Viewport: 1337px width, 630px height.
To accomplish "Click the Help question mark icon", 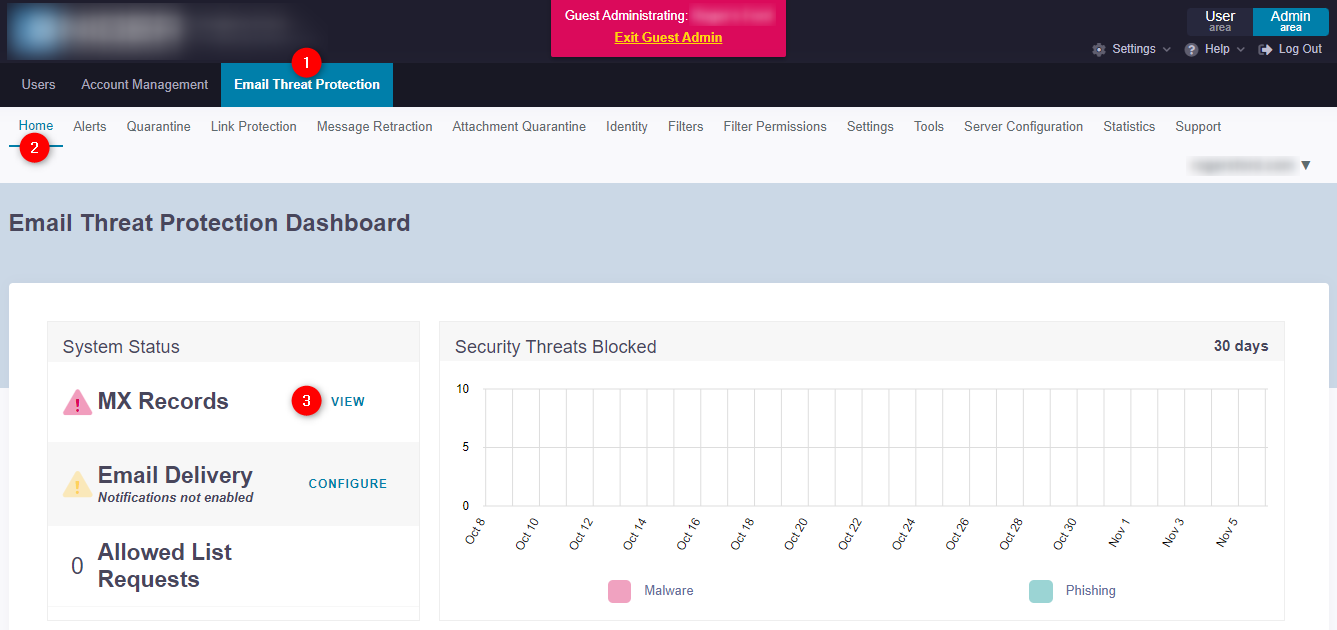I will [1191, 49].
